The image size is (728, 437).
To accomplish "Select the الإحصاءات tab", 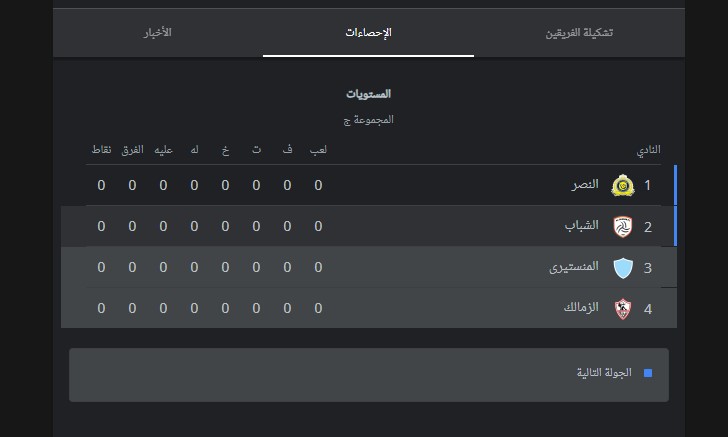I will click(368, 33).
